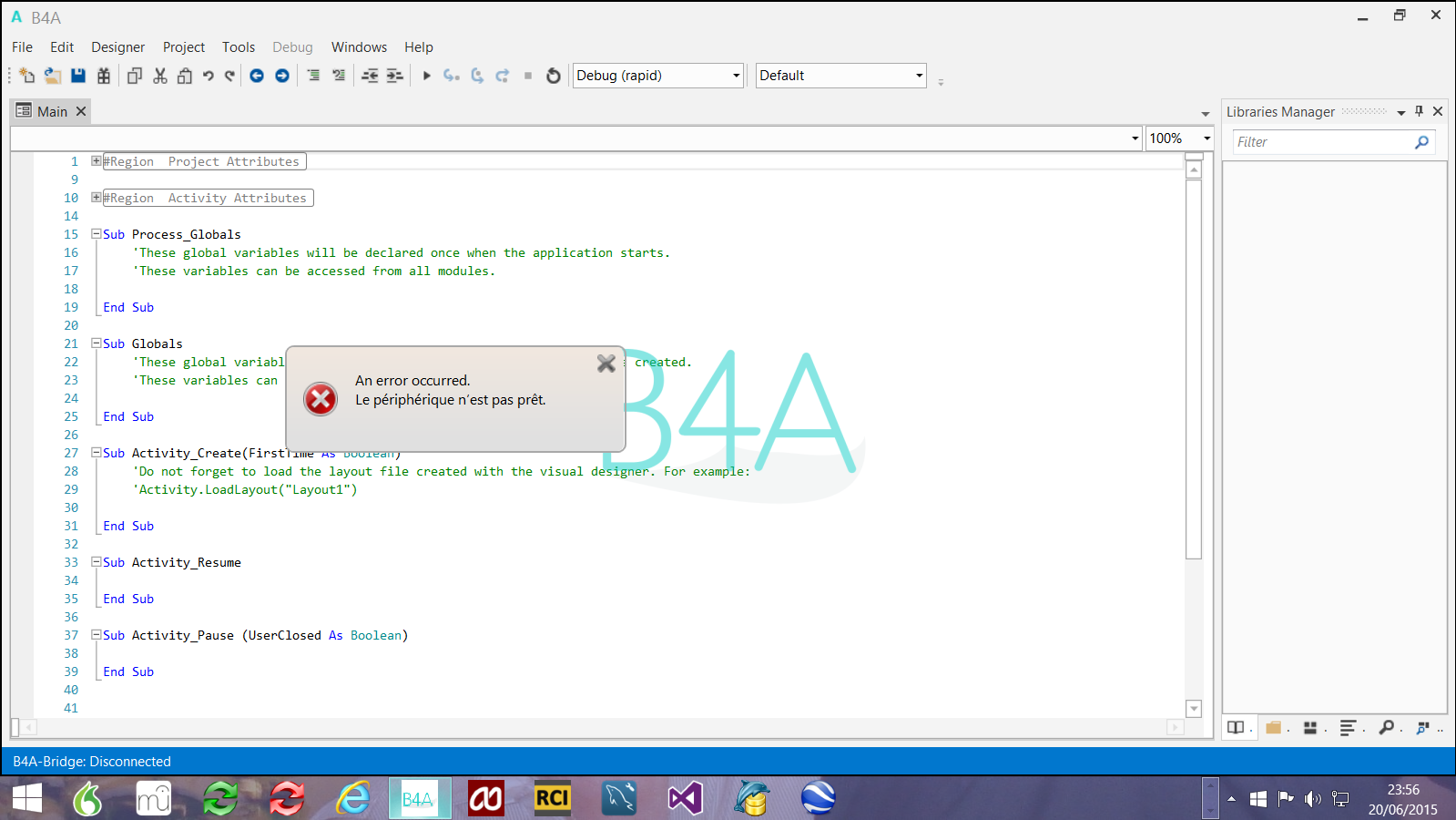Open the Tools menu
Viewport: 1456px width, 820px height.
click(x=239, y=47)
